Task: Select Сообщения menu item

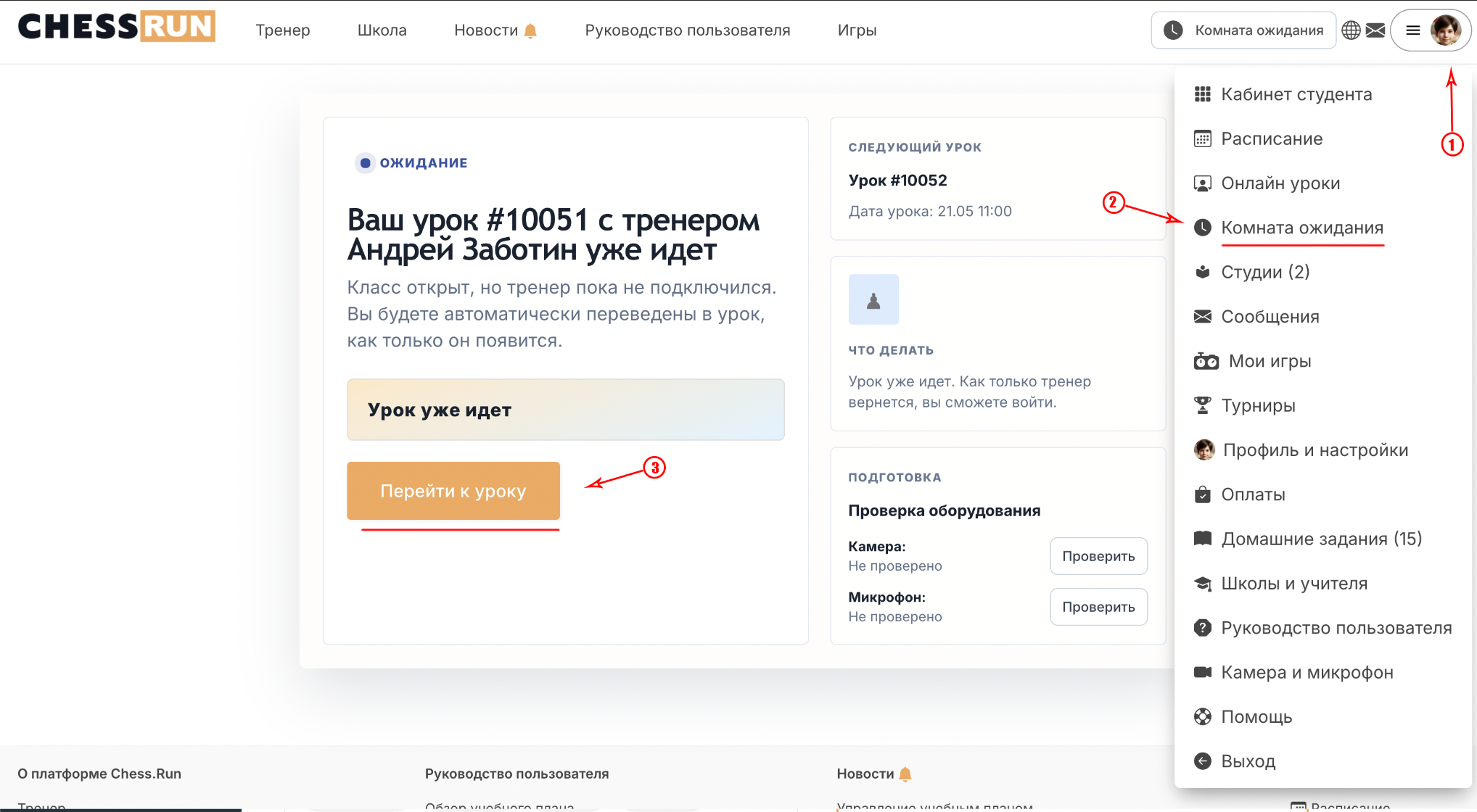Action: pyautogui.click(x=1270, y=317)
